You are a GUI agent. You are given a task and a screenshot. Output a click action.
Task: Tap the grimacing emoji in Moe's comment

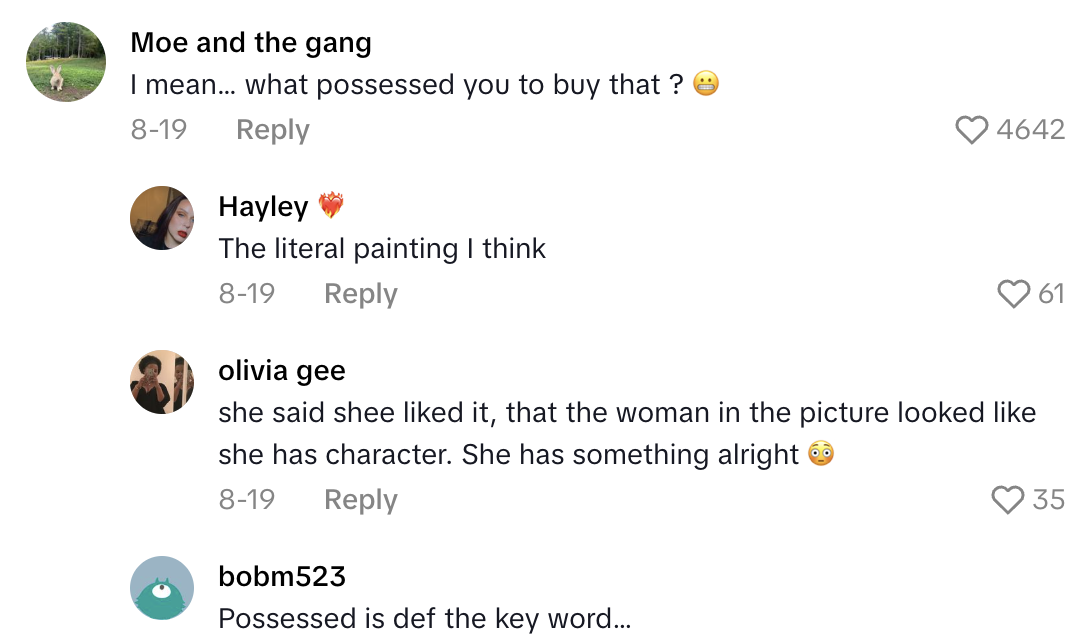(704, 85)
